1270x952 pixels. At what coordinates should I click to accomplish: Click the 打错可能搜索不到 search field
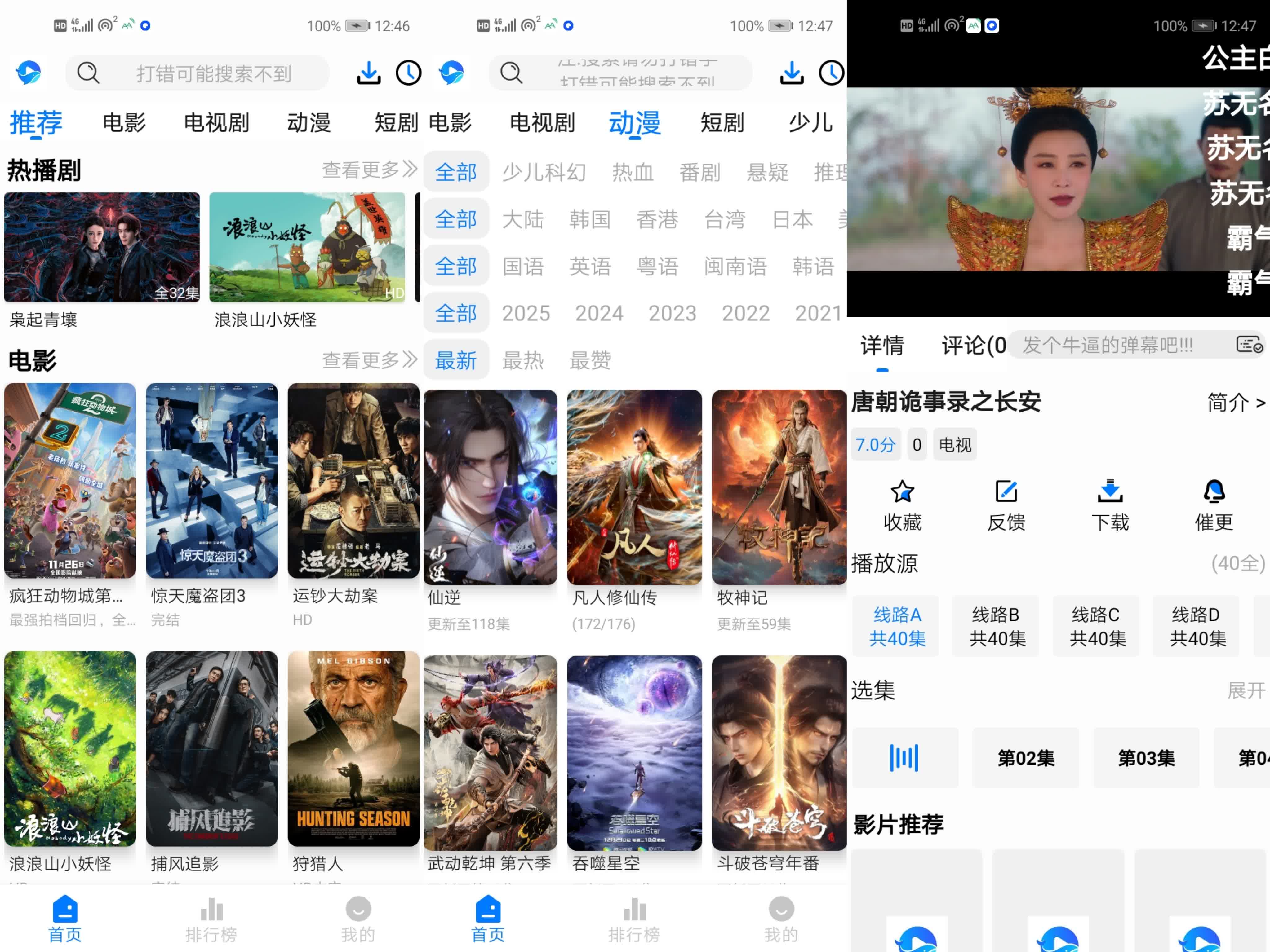pos(213,73)
